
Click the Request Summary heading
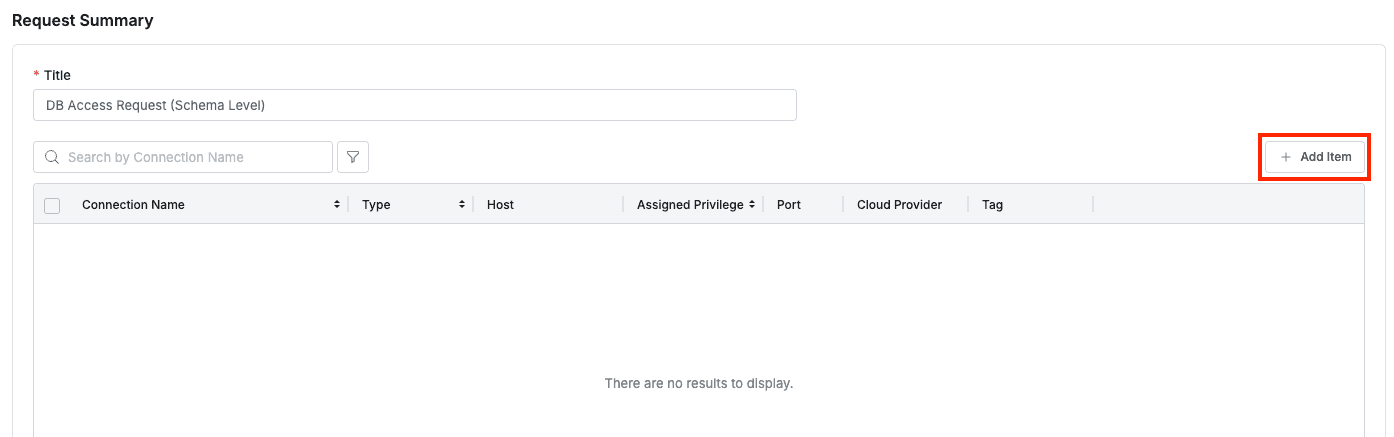tap(83, 20)
